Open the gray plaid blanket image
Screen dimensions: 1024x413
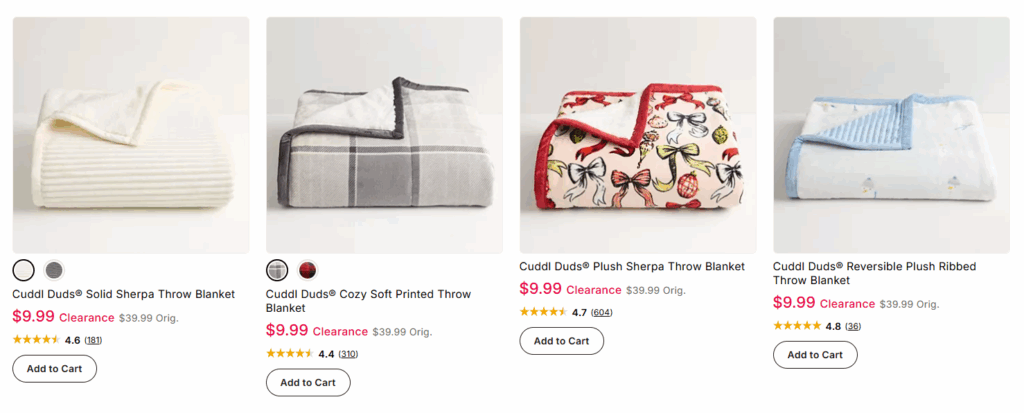[384, 135]
